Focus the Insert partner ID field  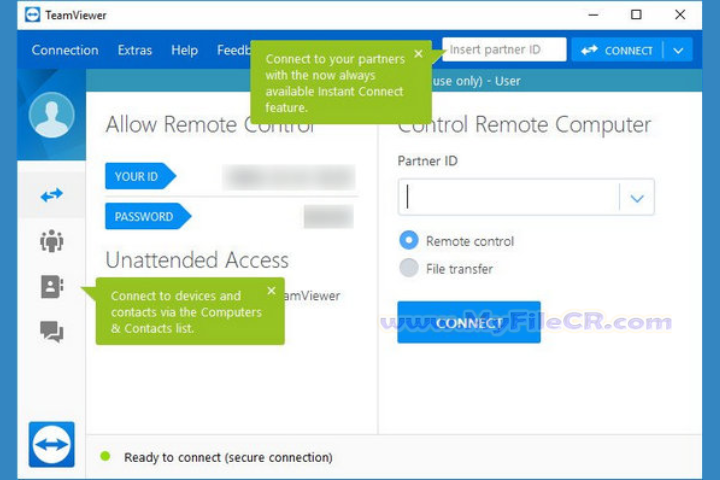504,50
